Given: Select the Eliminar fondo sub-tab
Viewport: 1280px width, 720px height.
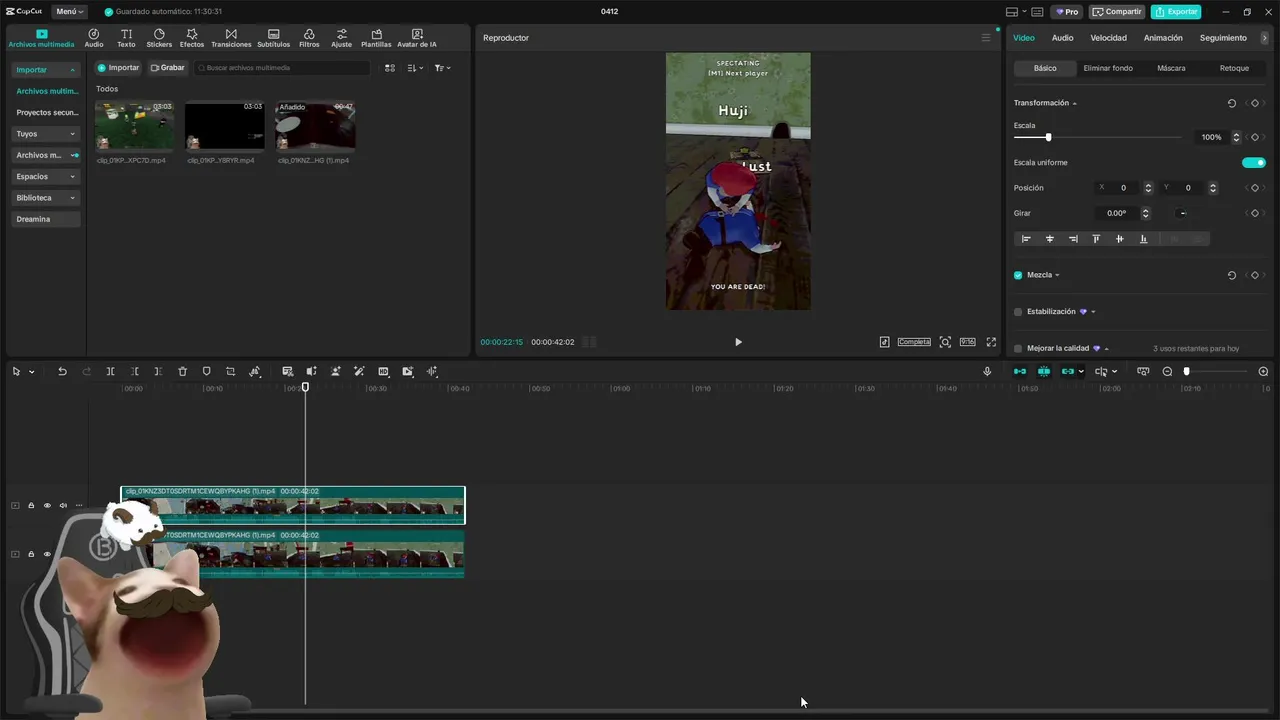Looking at the screenshot, I should [1108, 68].
